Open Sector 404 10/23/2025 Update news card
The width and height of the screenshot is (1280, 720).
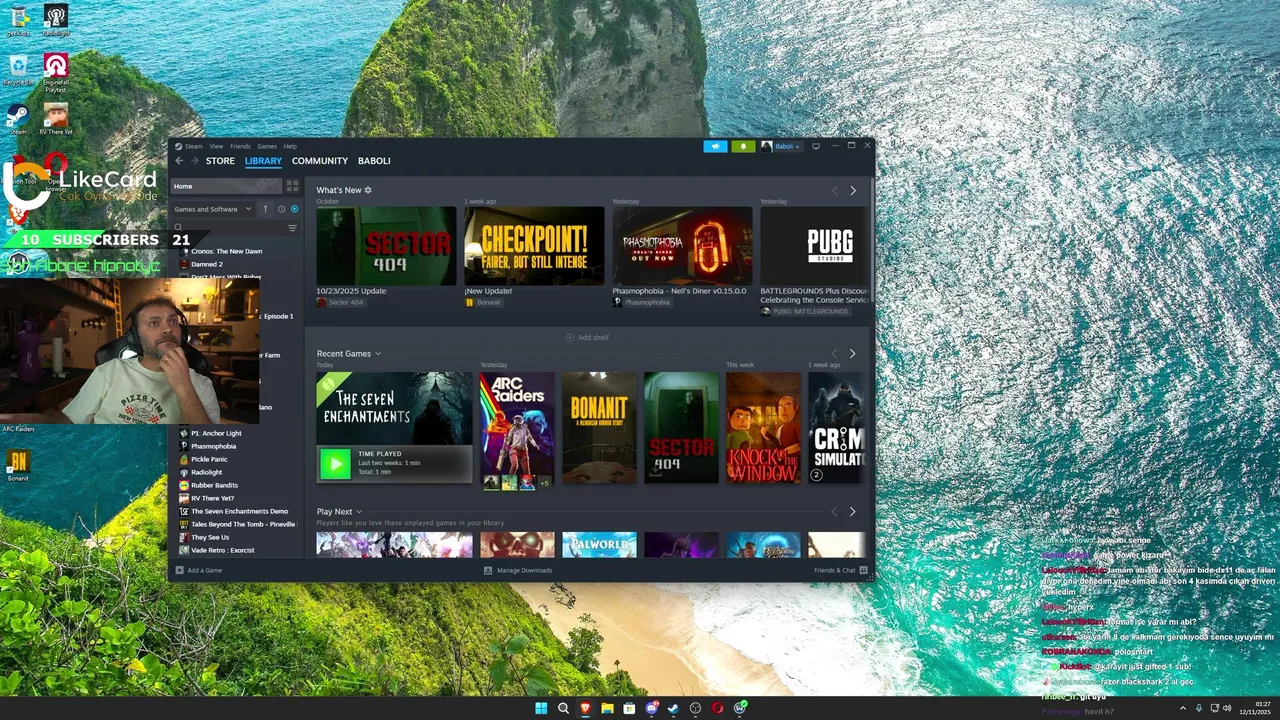[386, 257]
